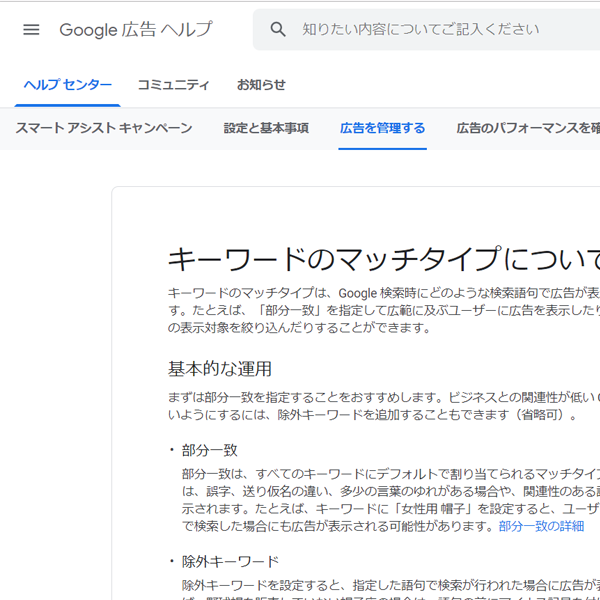Open 広告のパフォーマンス section tab

(528, 128)
